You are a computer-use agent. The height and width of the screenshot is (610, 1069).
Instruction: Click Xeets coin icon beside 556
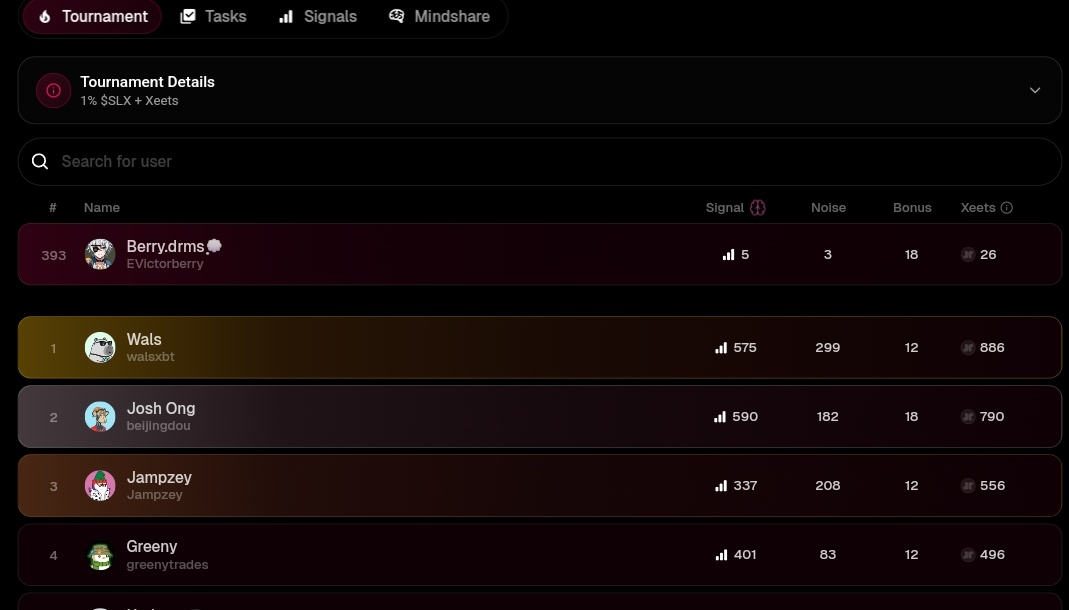tap(967, 485)
